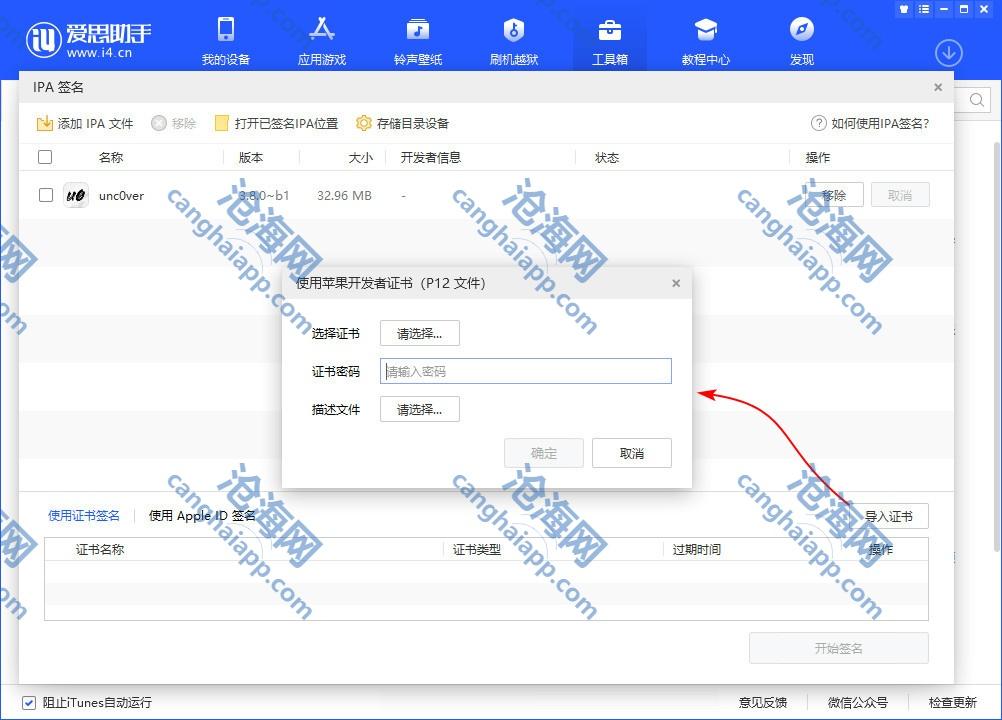Select the 使用证书签名 tab
The width and height of the screenshot is (1002, 720).
point(84,516)
